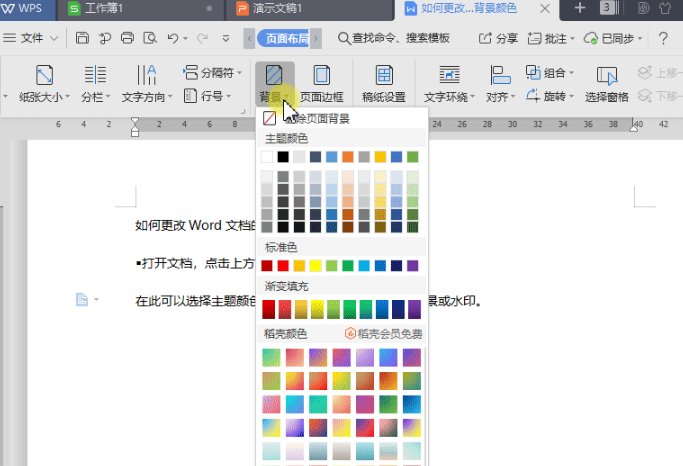Image resolution: width=683 pixels, height=466 pixels.
Task: Expand the Group (组合) dropdown arrow
Action: [x=571, y=73]
